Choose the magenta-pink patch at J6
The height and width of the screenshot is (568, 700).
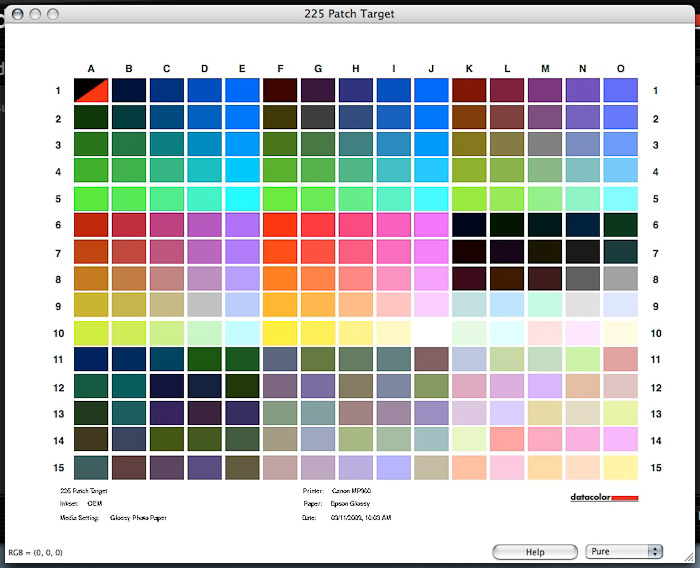click(x=431, y=225)
